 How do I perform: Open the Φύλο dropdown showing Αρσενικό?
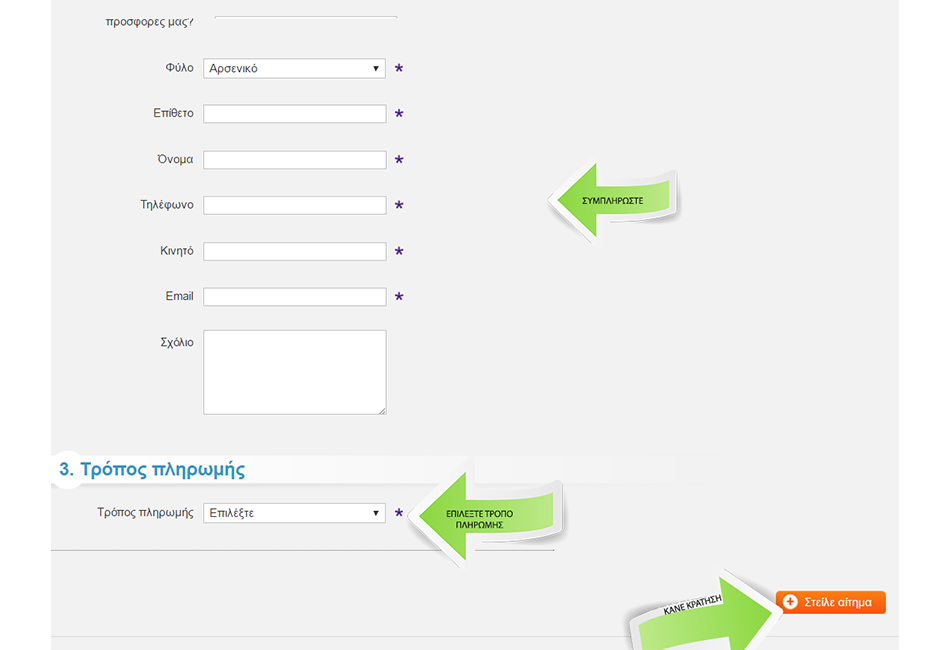point(294,69)
